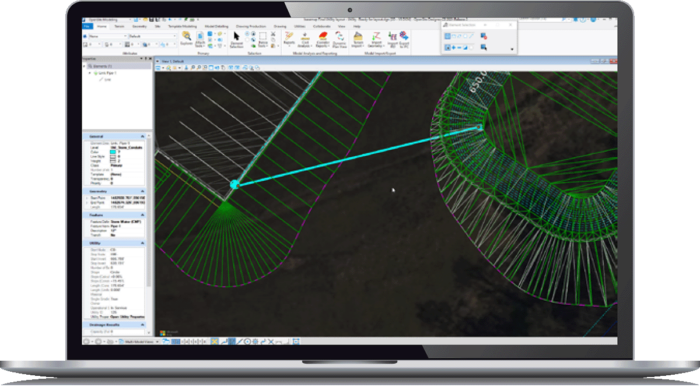
Task: Click the Fit View icon in the view toolbar
Action: tap(211, 68)
